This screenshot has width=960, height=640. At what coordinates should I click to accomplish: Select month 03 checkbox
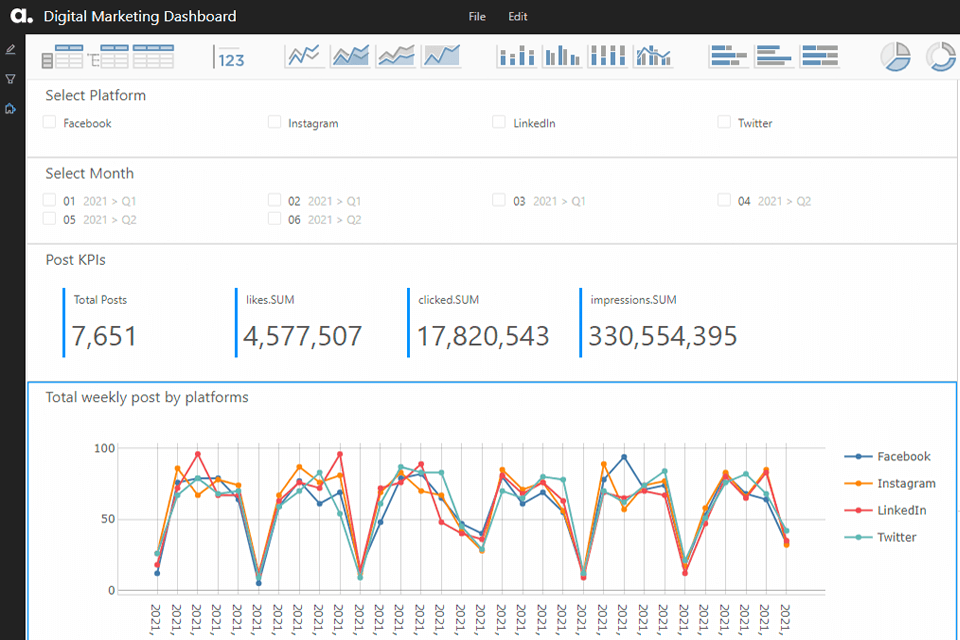[x=499, y=200]
